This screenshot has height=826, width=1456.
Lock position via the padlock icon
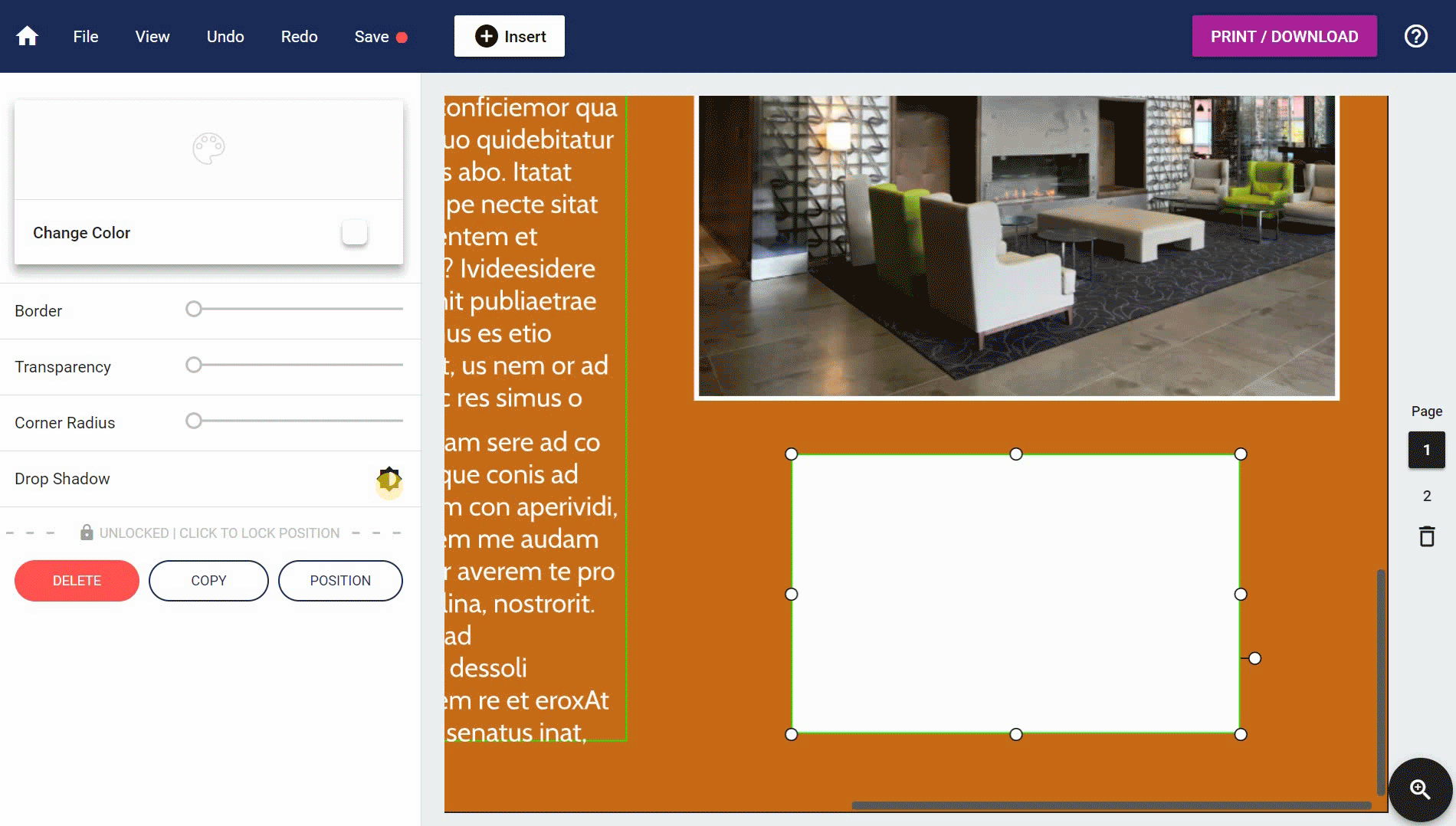pyautogui.click(x=87, y=533)
